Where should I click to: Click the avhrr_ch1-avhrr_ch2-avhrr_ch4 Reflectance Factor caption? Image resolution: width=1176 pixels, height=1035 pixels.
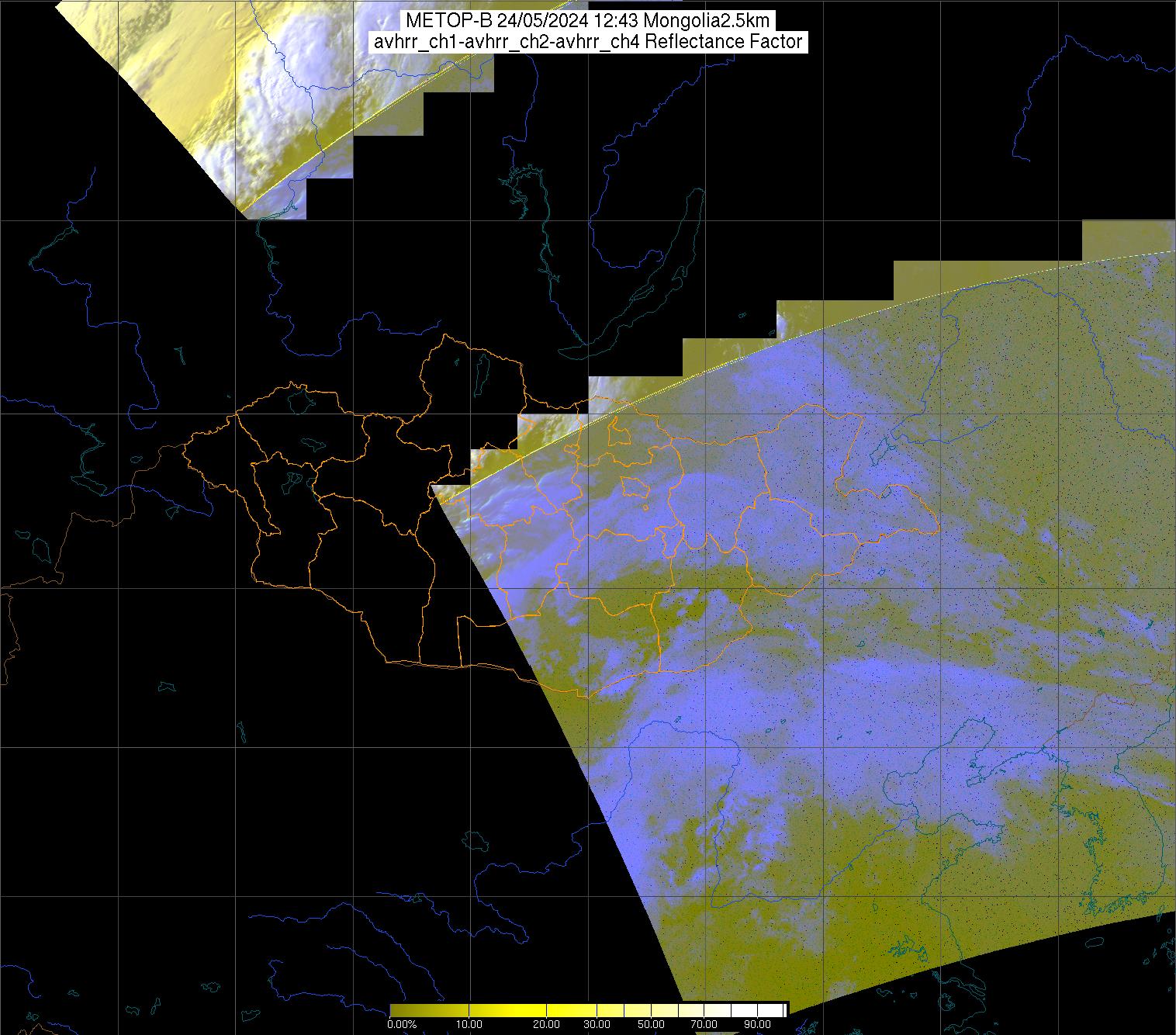tap(587, 42)
